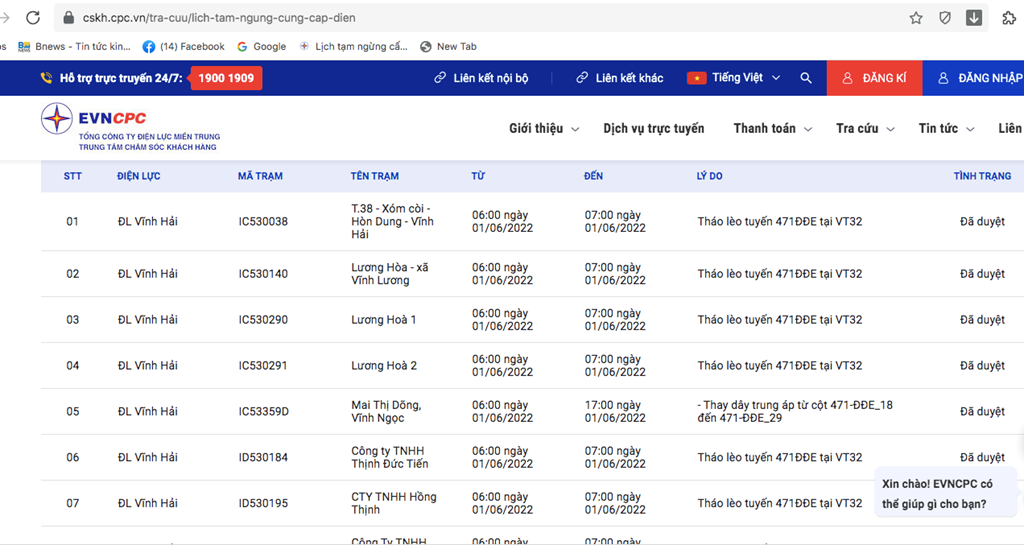Click the download extension icon
The height and width of the screenshot is (545, 1024).
pos(973,18)
